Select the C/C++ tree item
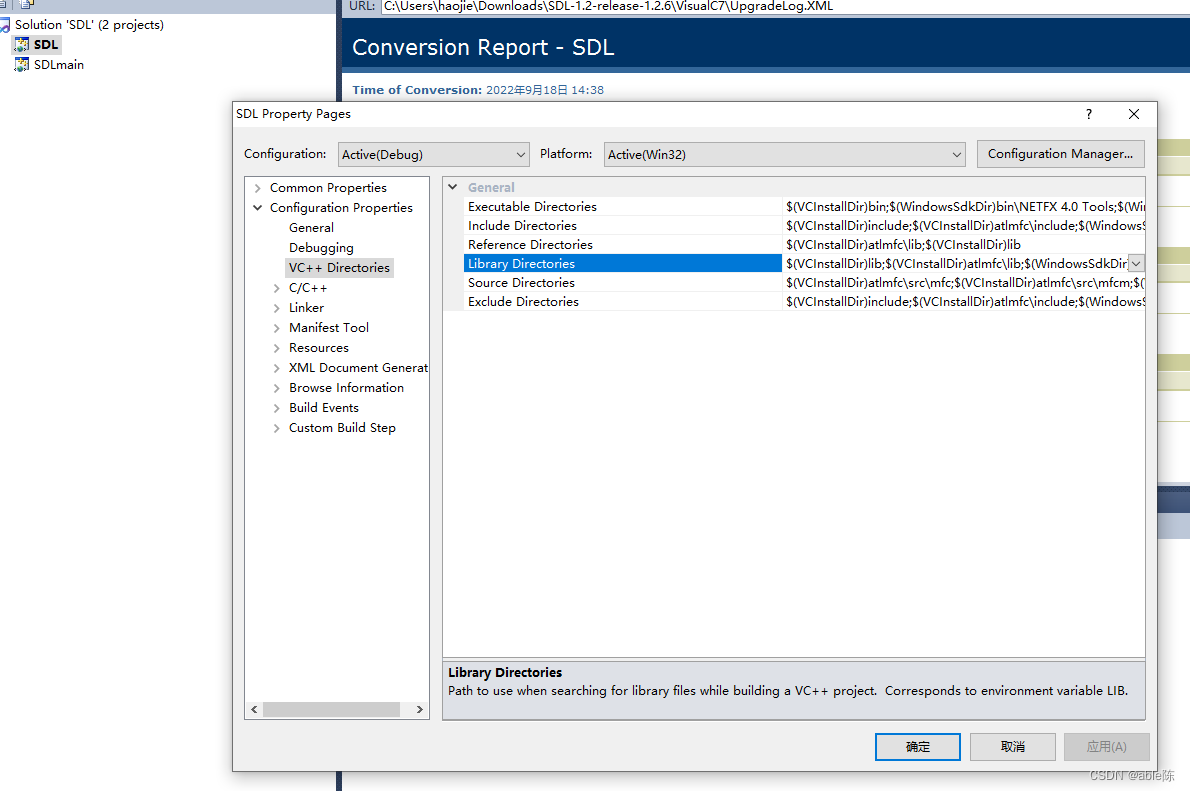 (x=307, y=288)
